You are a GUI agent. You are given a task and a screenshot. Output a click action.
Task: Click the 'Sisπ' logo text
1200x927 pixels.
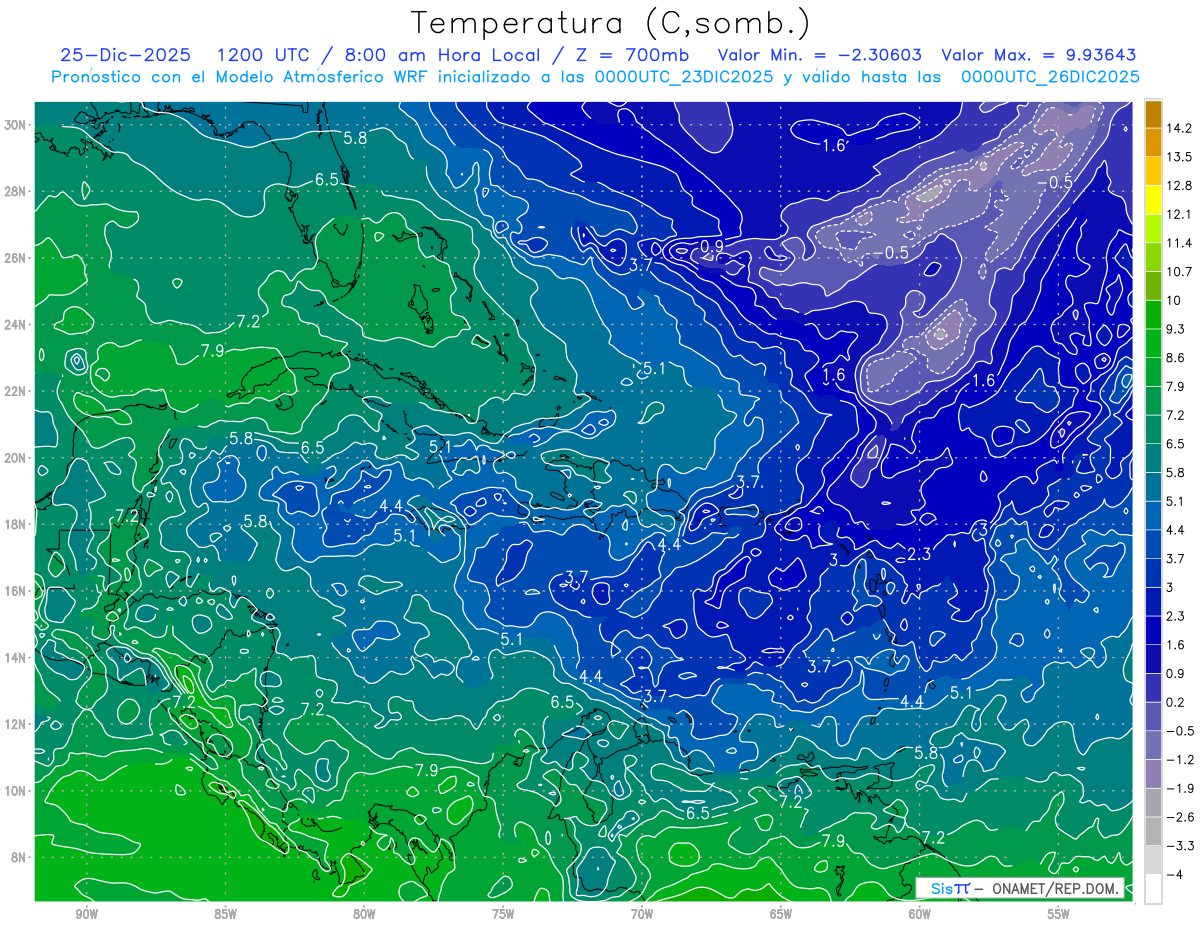pyautogui.click(x=950, y=888)
